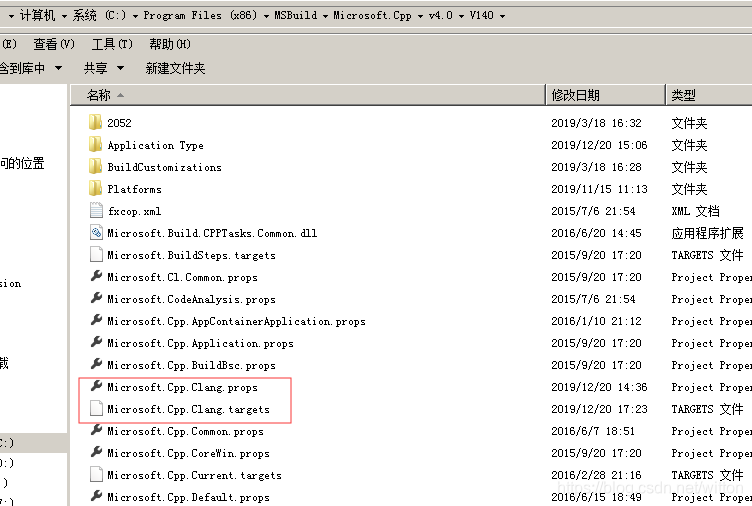The width and height of the screenshot is (752, 506).
Task: Select the file name Microsoft.Build.CPPTasks.Common.dll
Action: (x=212, y=233)
